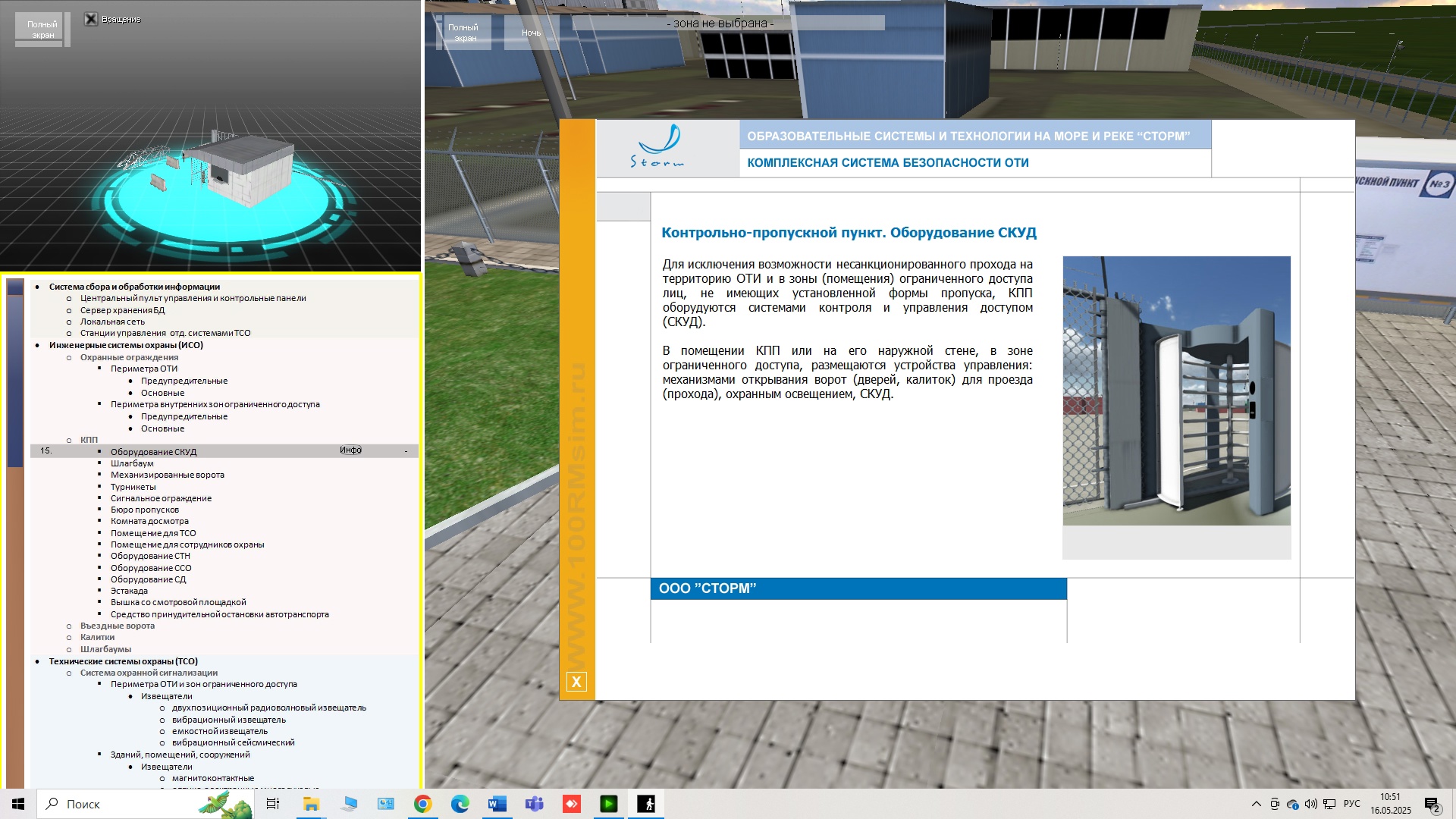Click 'Охранные ограждения' group heading

130,357
